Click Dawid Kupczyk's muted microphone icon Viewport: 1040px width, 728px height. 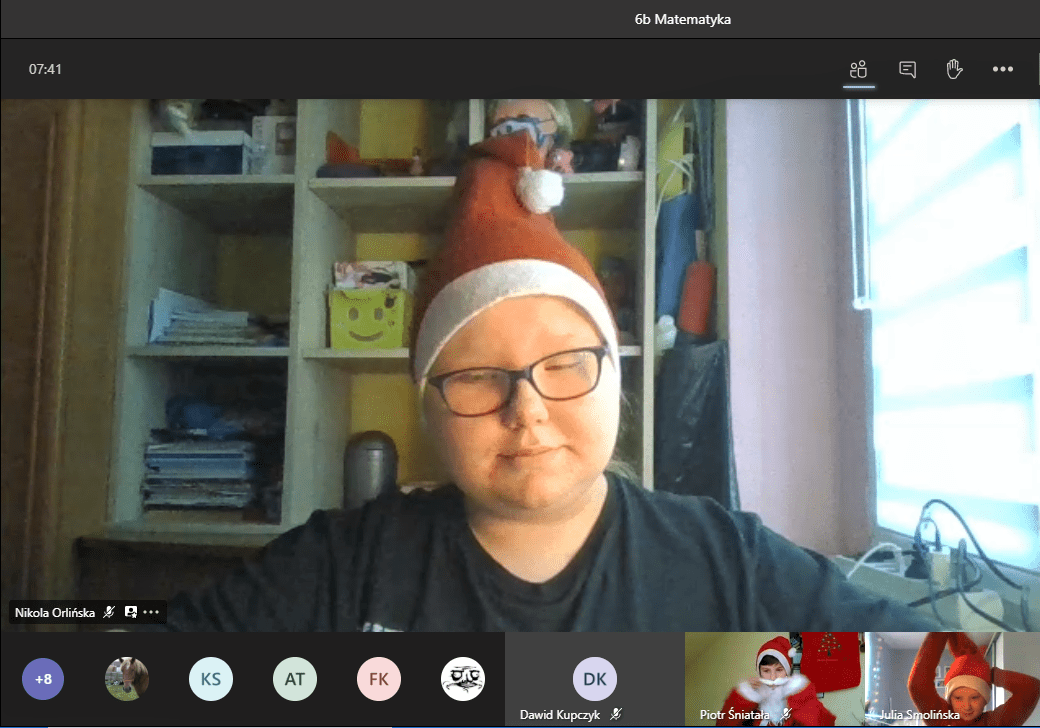pyautogui.click(x=617, y=715)
